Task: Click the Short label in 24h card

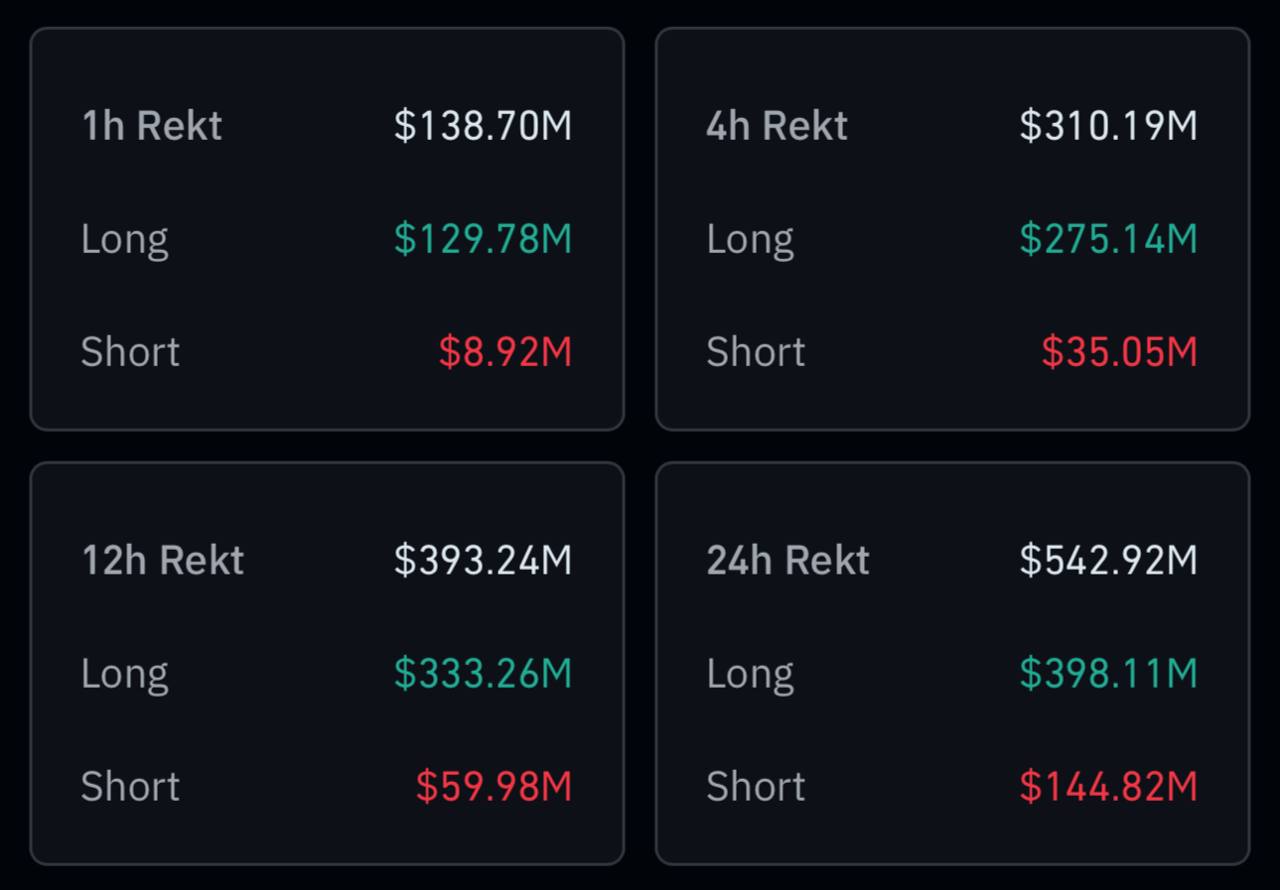Action: (x=755, y=786)
